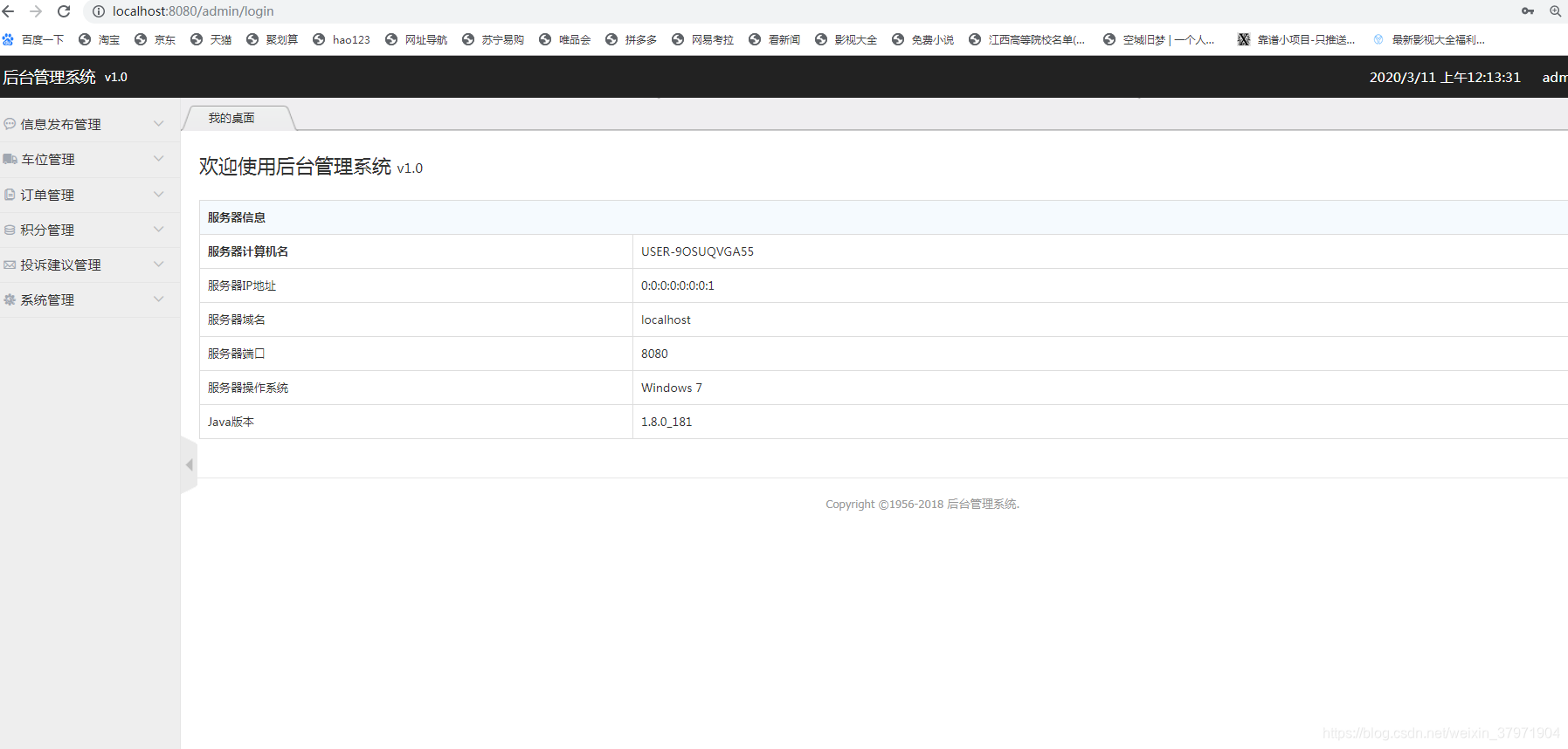Viewport: 1568px width, 749px height.
Task: Click the localhost domain value
Action: click(x=666, y=320)
